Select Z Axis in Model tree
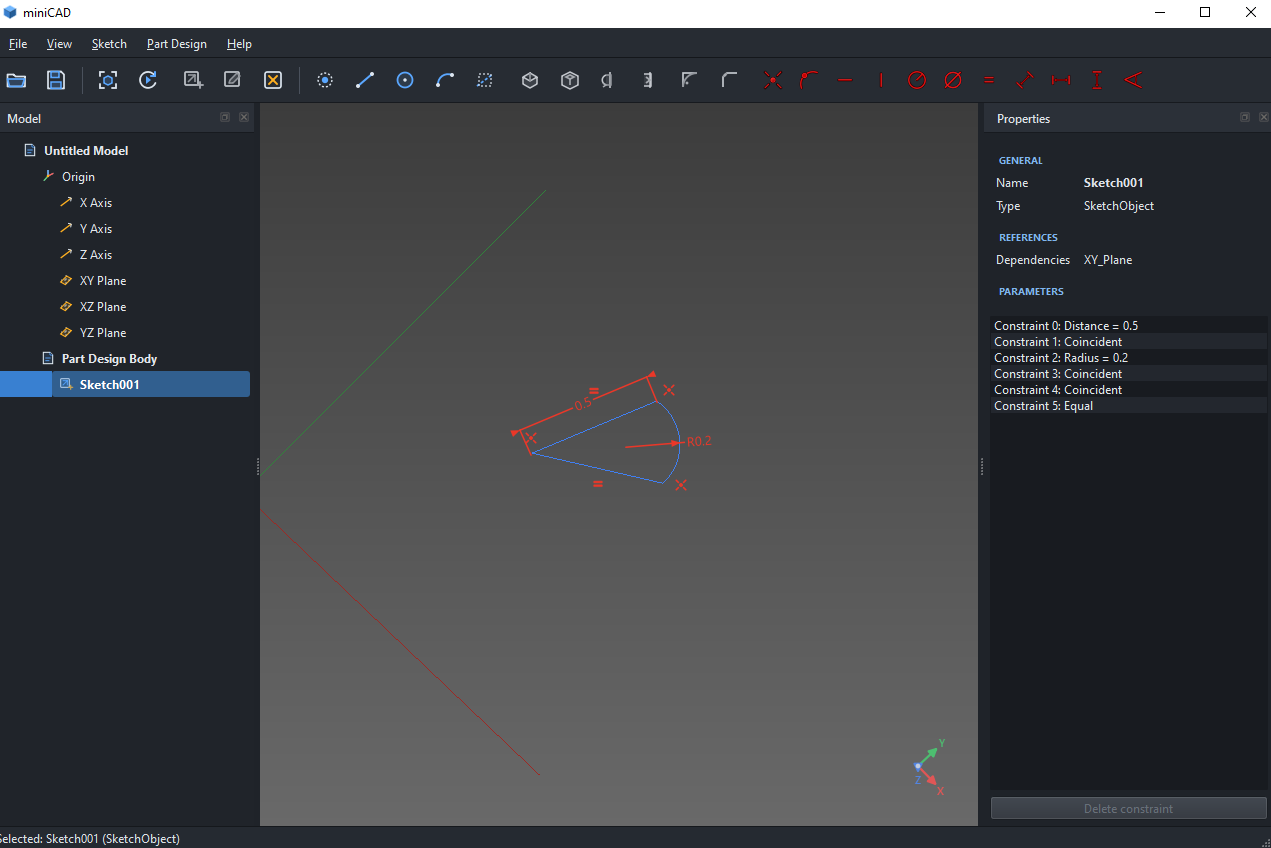The height and width of the screenshot is (848, 1271). coord(96,255)
